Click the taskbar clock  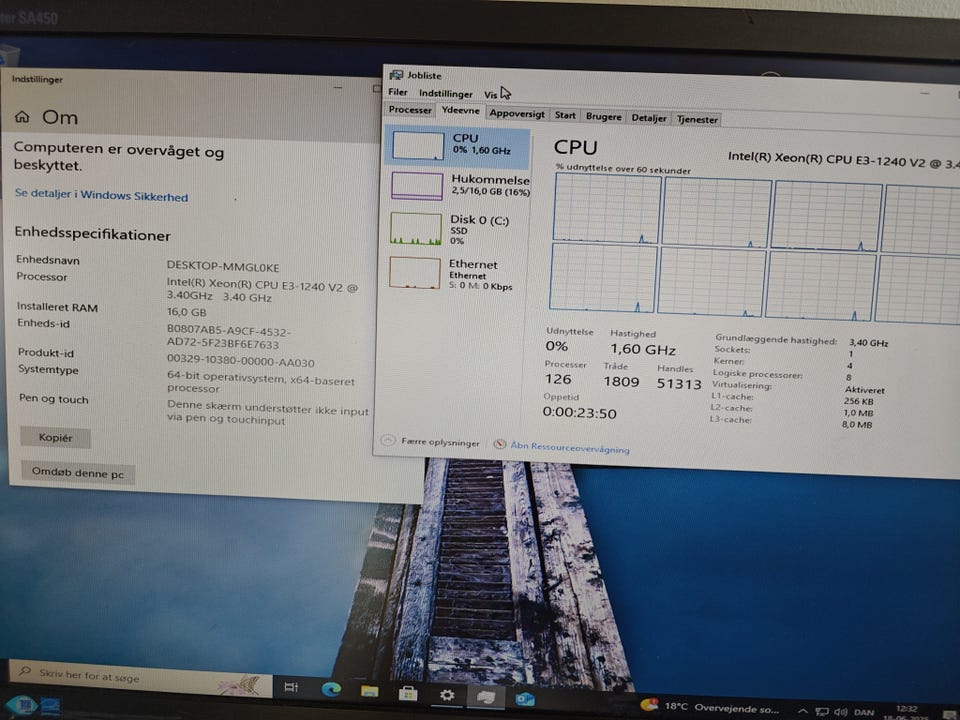[x=906, y=711]
